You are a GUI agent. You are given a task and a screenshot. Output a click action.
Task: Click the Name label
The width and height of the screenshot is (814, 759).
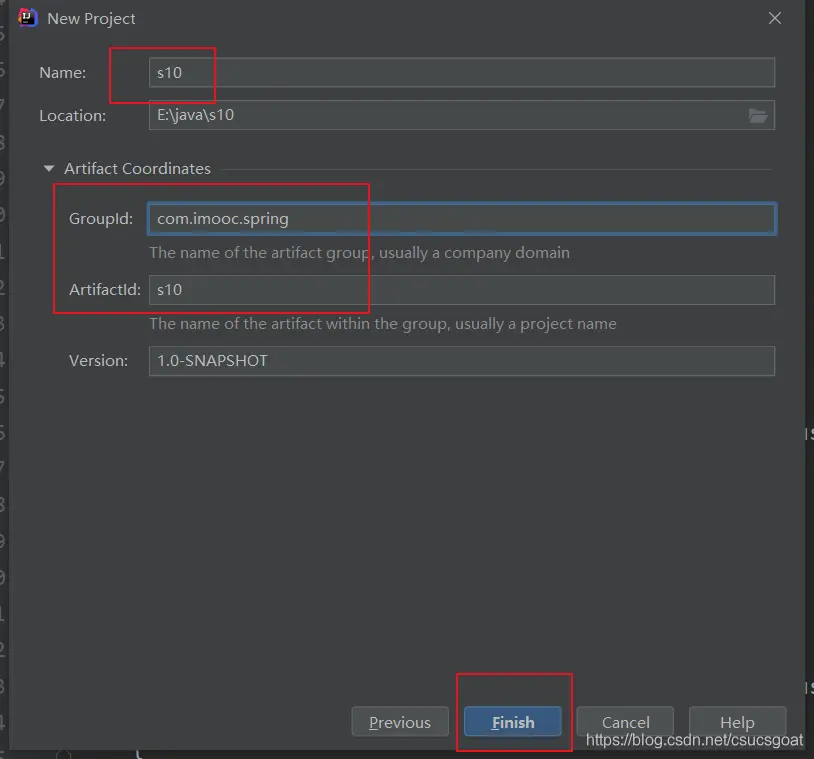tap(62, 73)
